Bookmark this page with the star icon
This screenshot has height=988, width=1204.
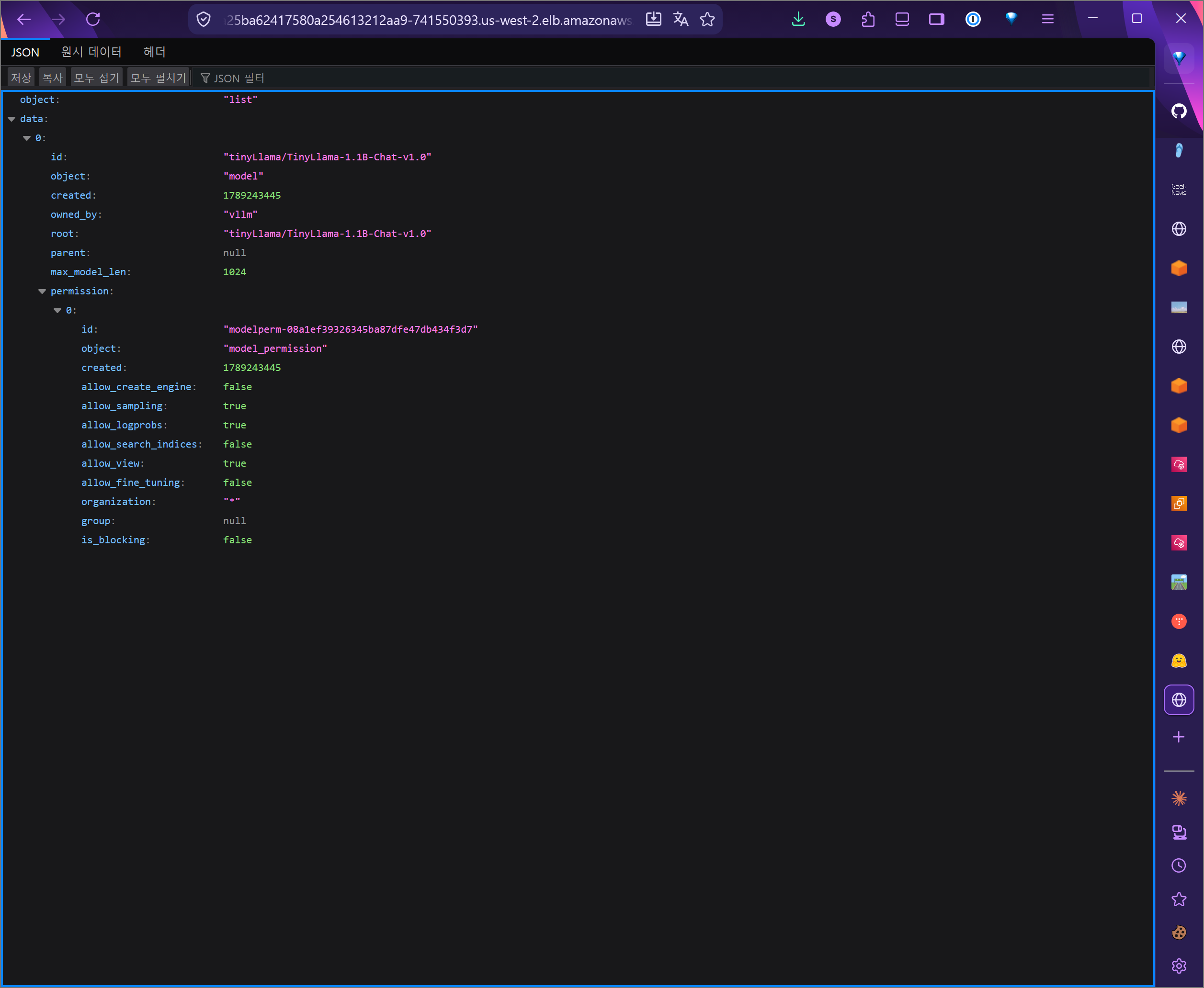pyautogui.click(x=707, y=19)
